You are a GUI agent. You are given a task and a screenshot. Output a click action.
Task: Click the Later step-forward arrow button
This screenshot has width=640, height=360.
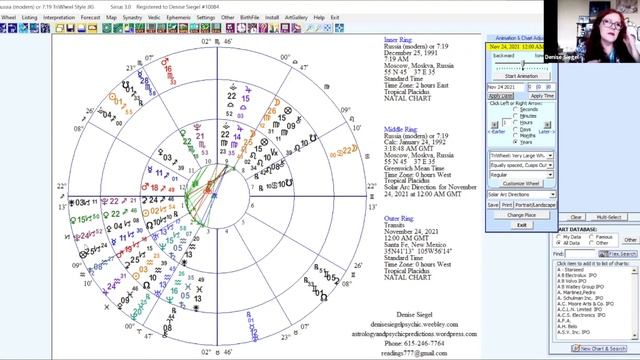point(547,125)
